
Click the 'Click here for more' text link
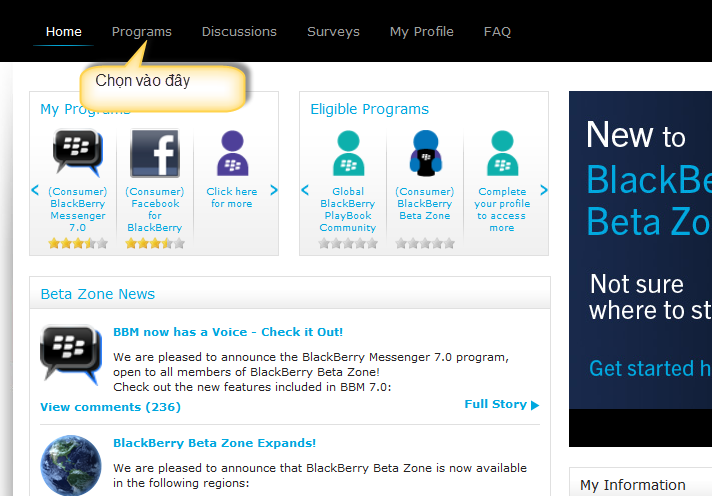pos(232,198)
